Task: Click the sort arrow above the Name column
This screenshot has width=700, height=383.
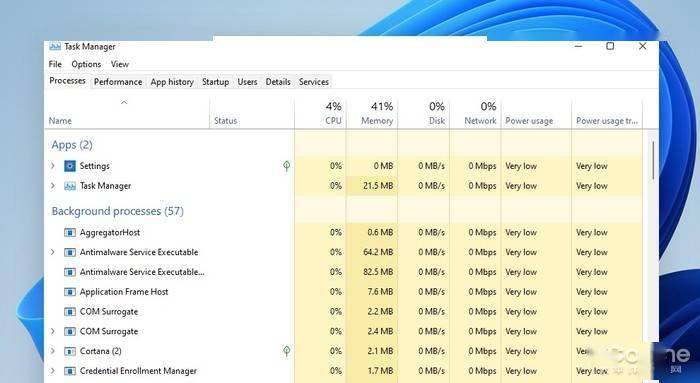Action: point(124,103)
